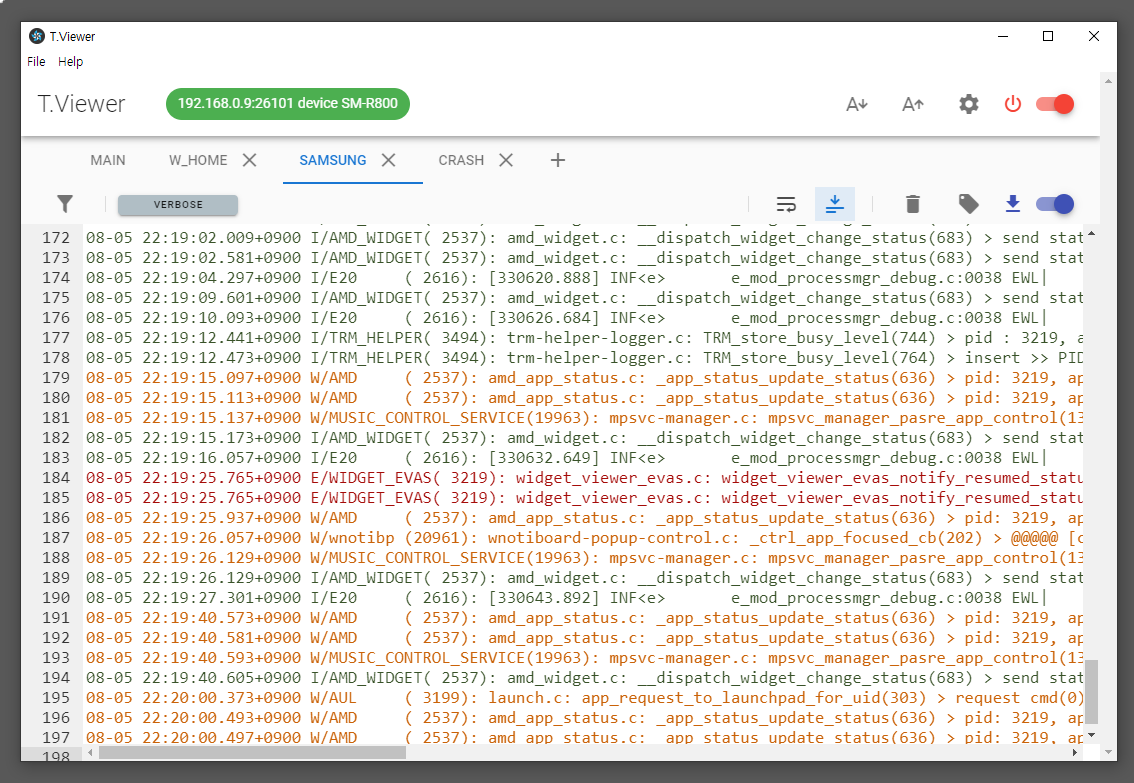Select log line 181 MUSIC_CONTROL_SERVICE warning
Image resolution: width=1134 pixels, height=783 pixels.
[x=584, y=418]
